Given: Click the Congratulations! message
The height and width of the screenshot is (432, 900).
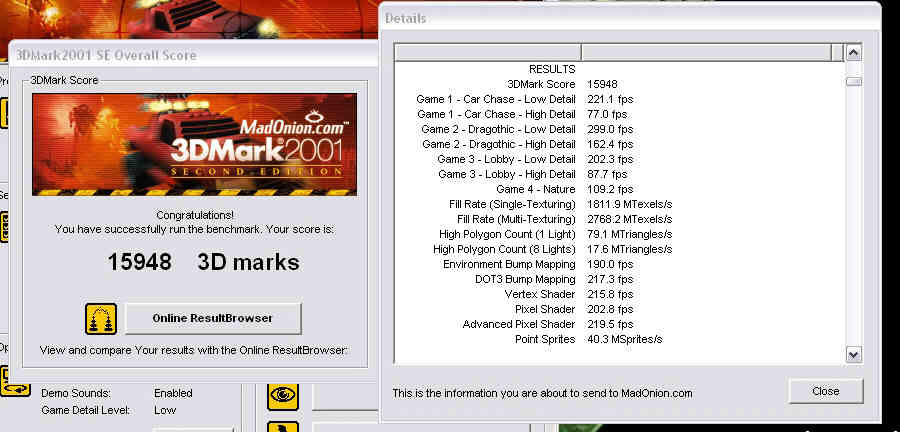Looking at the screenshot, I should pyautogui.click(x=195, y=215).
